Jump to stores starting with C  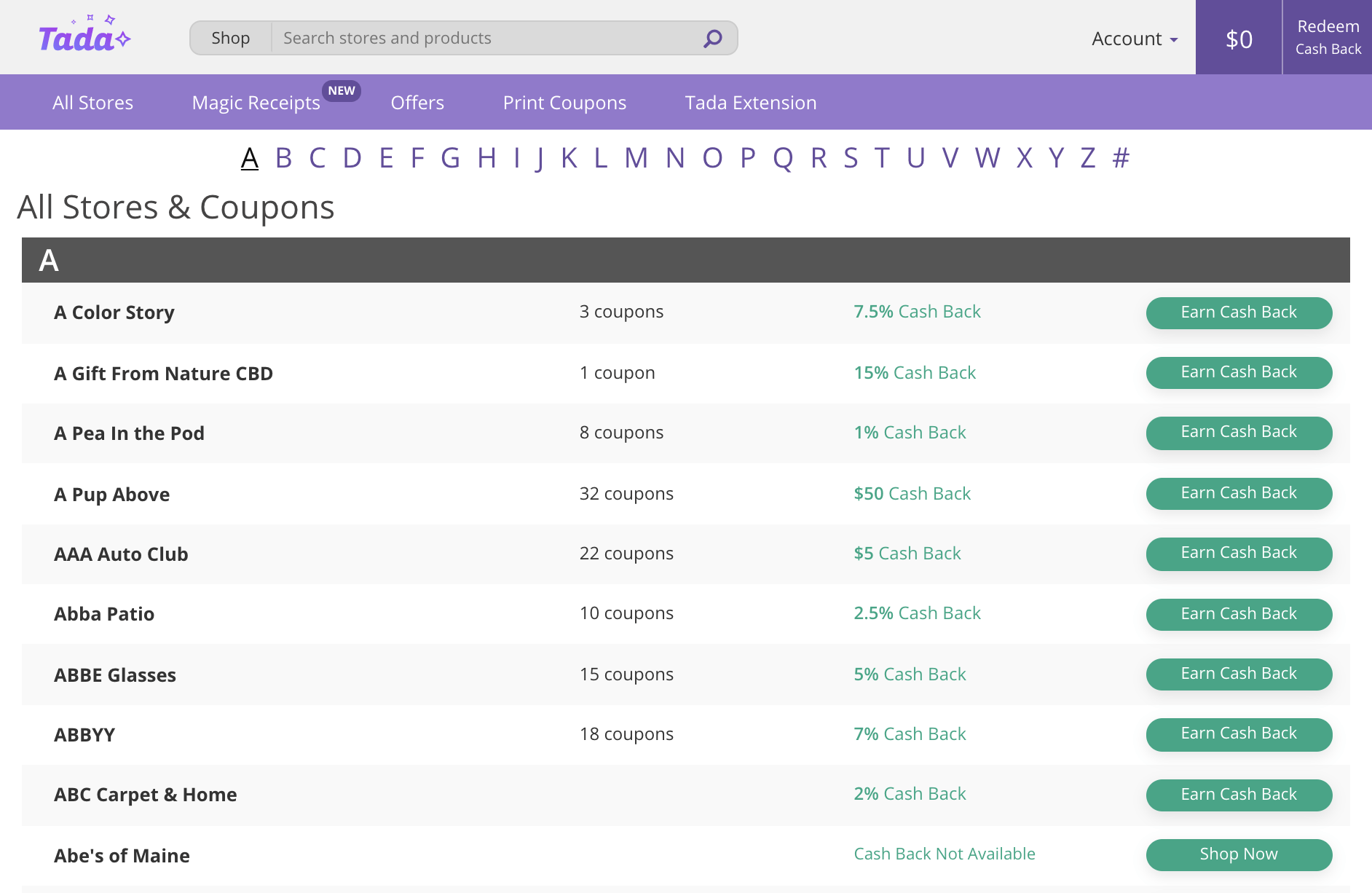[x=317, y=157]
